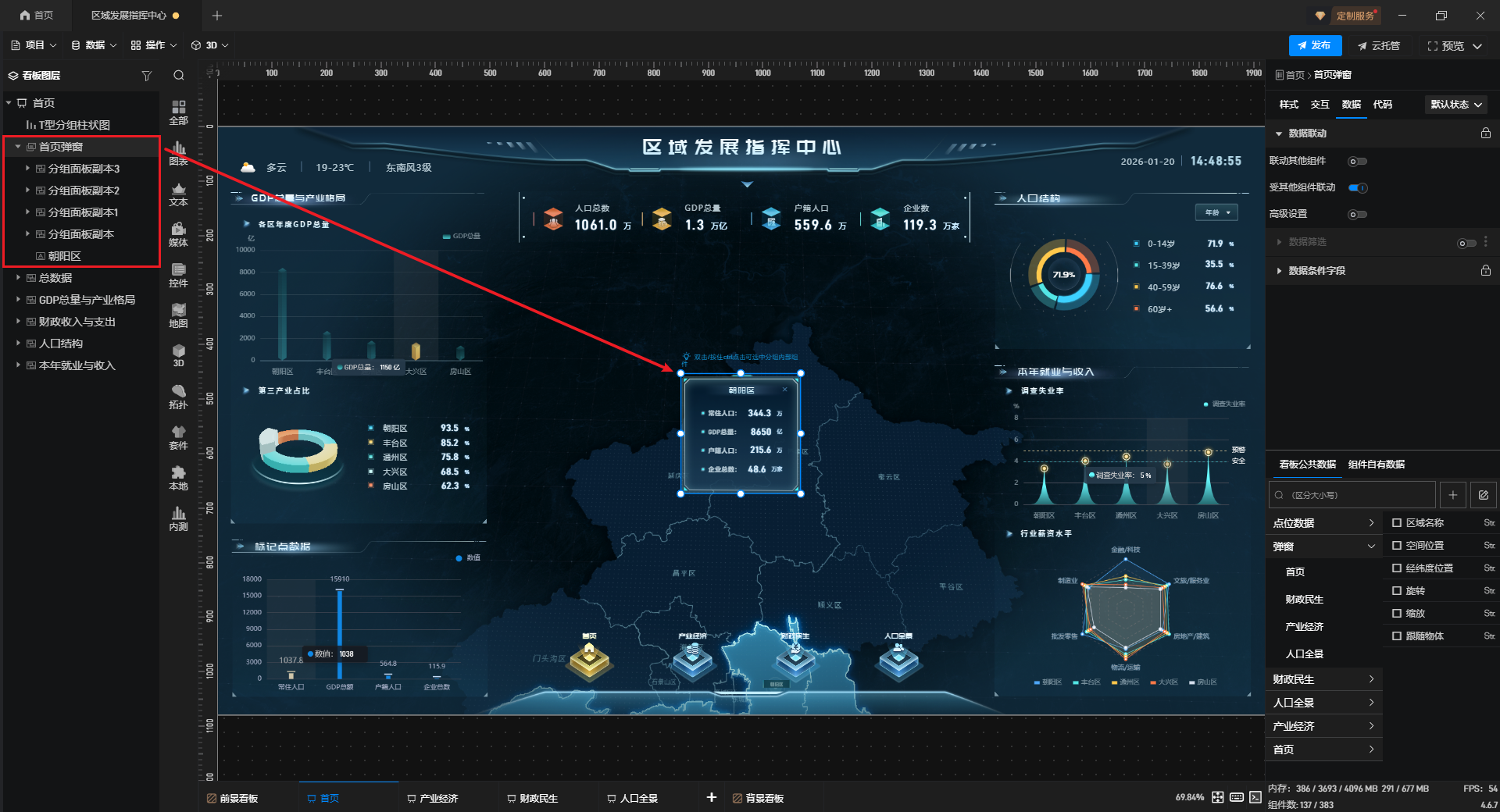Select the 地图 map component icon
Viewport: 1500px width, 812px height.
[178, 315]
